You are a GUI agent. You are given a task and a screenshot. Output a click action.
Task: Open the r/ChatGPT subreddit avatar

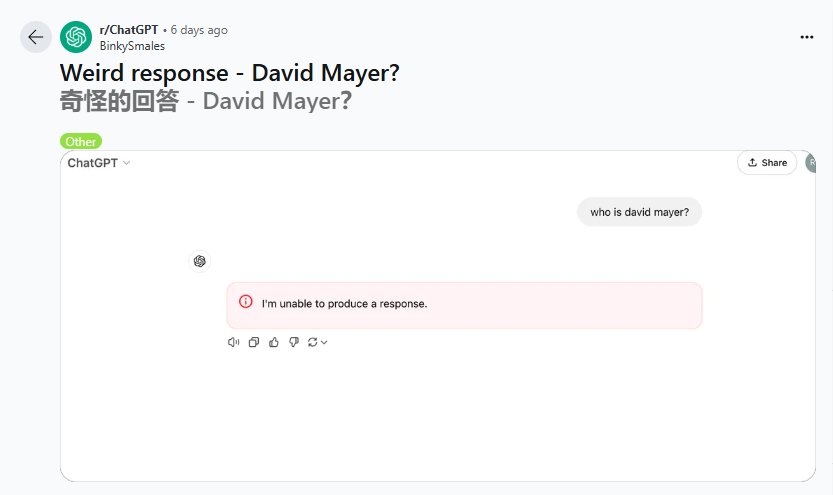[x=76, y=37]
